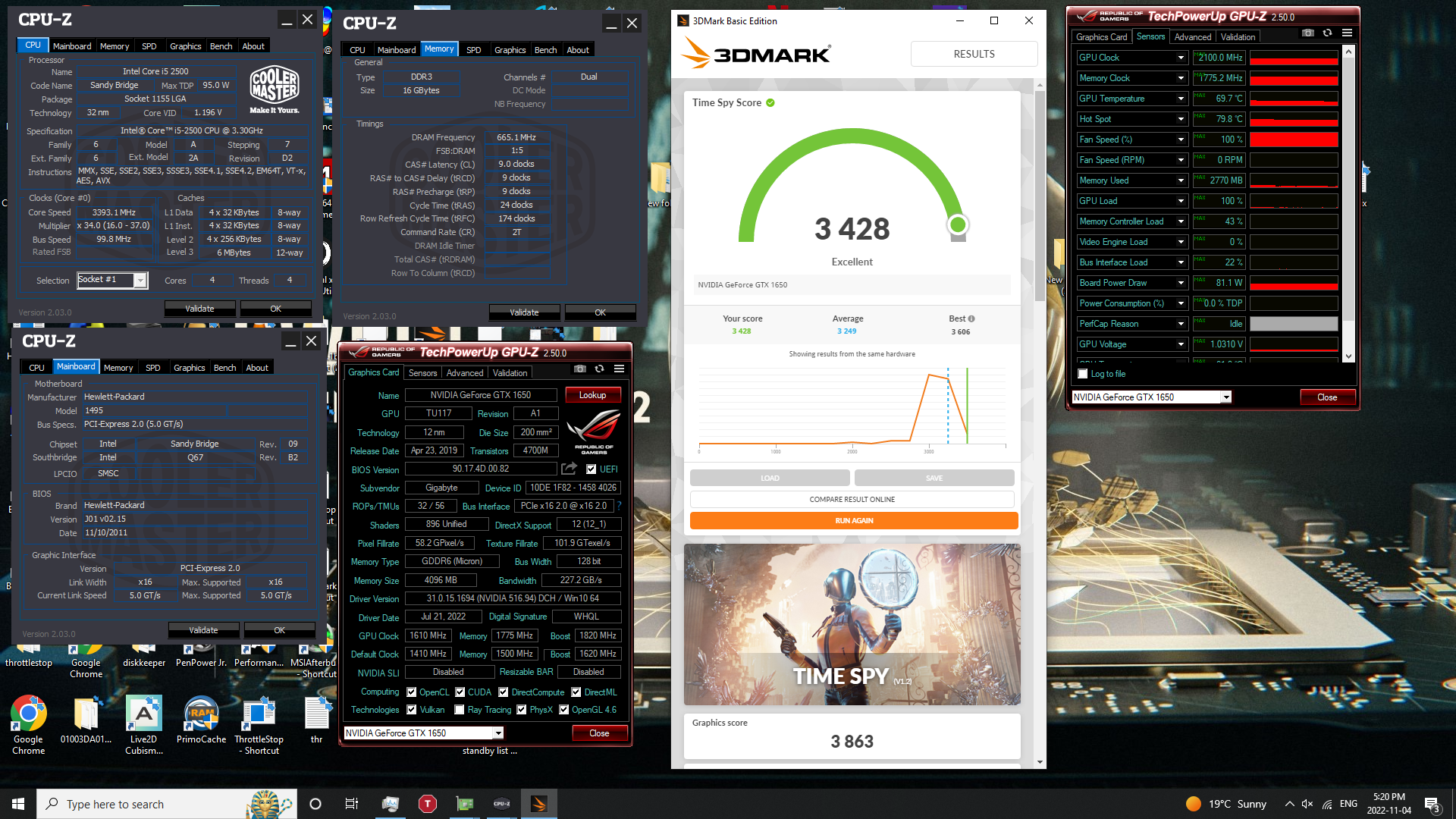The width and height of the screenshot is (1456, 819).
Task: Click Close in GPU-Z Sensors window
Action: tap(1327, 397)
